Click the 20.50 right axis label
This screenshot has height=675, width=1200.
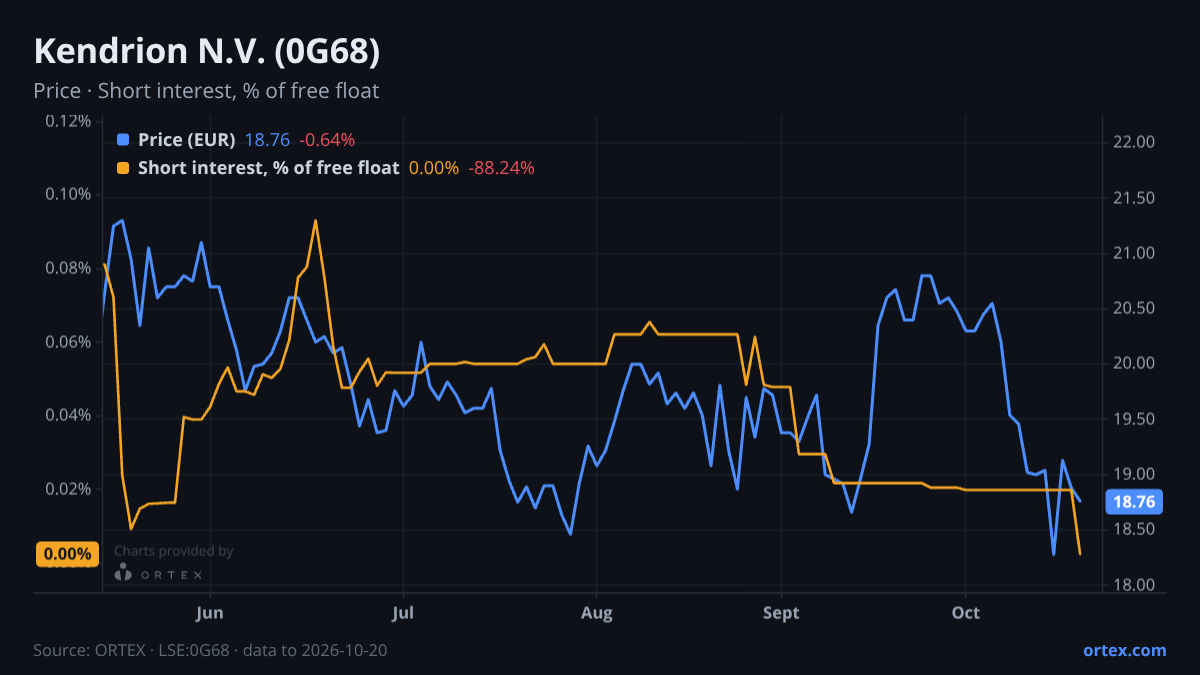click(1134, 308)
